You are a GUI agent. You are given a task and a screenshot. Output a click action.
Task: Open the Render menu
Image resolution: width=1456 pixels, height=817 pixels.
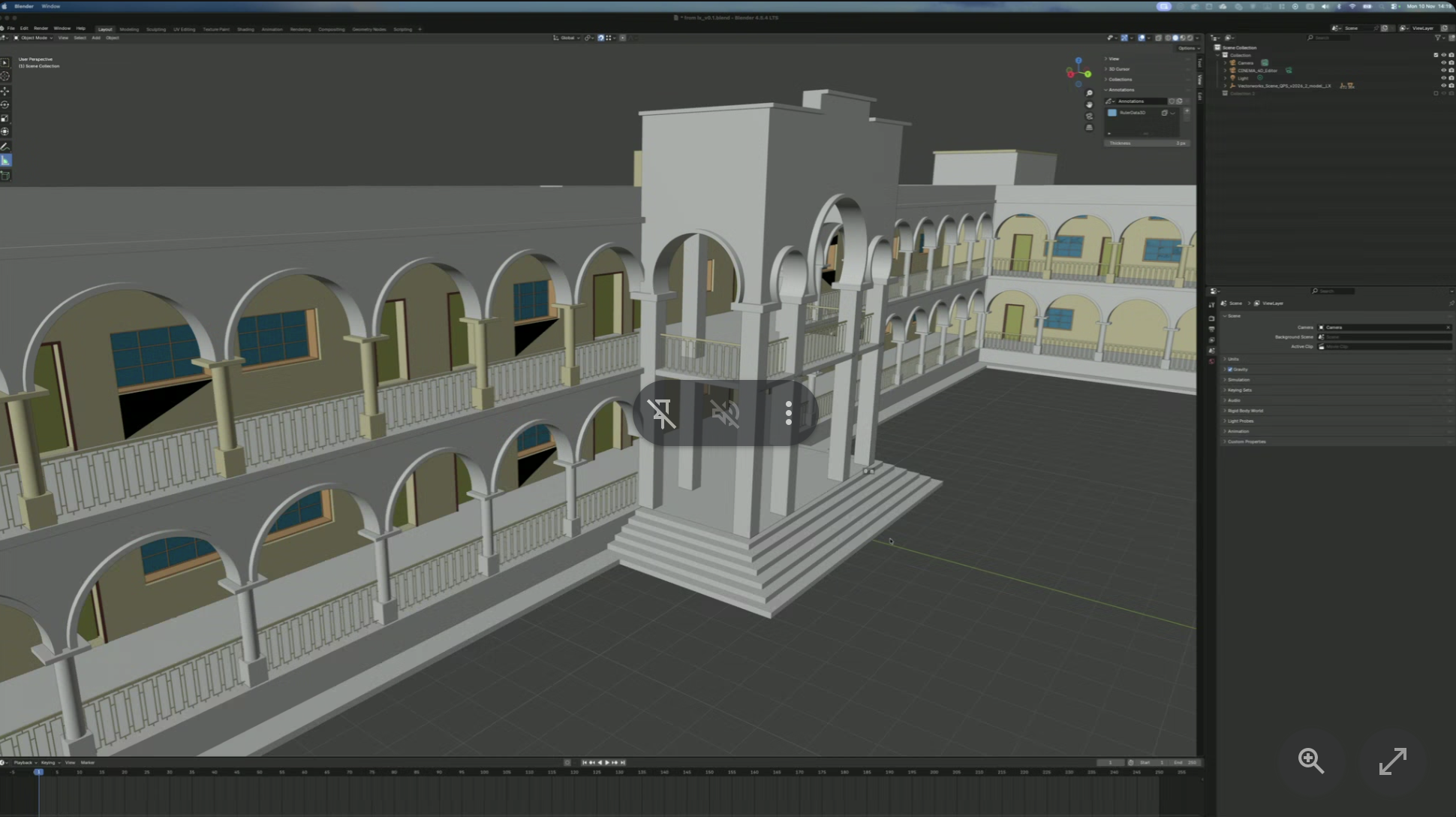tap(41, 29)
